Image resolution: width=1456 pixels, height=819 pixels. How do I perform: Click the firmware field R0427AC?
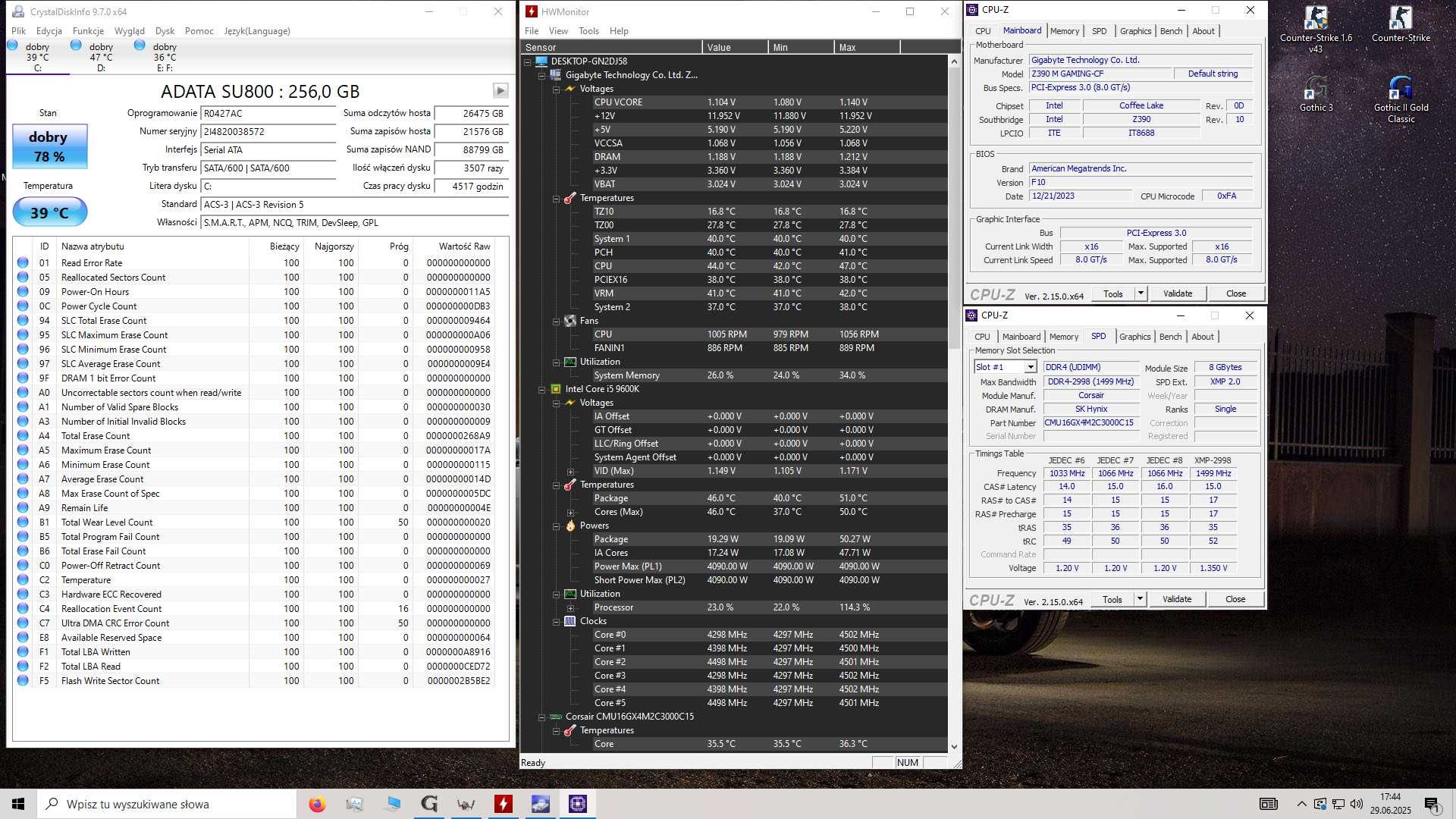(x=268, y=114)
